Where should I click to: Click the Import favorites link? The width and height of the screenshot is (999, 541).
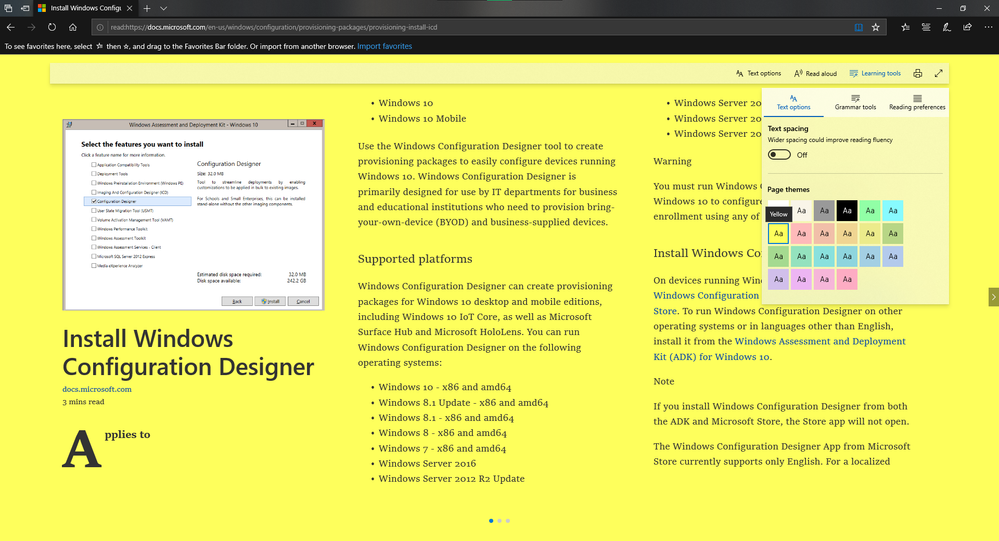coord(384,47)
